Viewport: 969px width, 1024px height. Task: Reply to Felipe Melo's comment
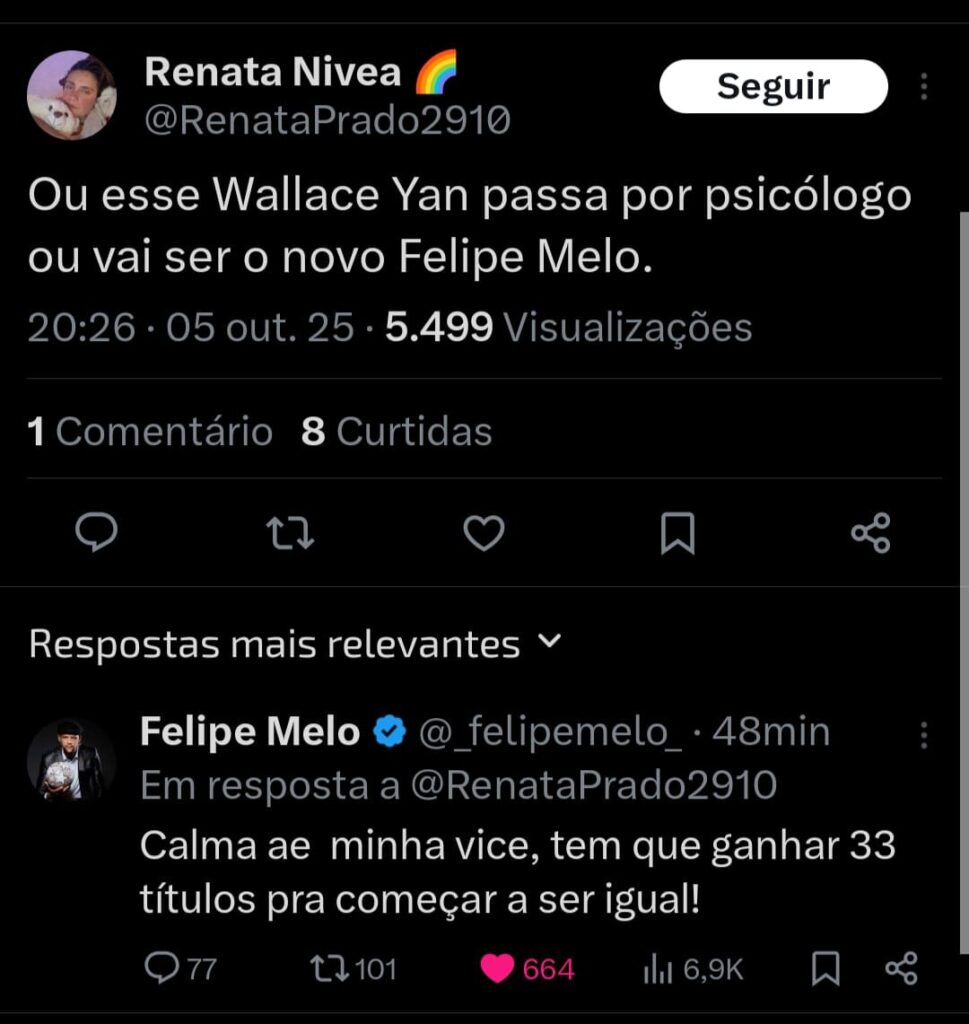pos(160,968)
